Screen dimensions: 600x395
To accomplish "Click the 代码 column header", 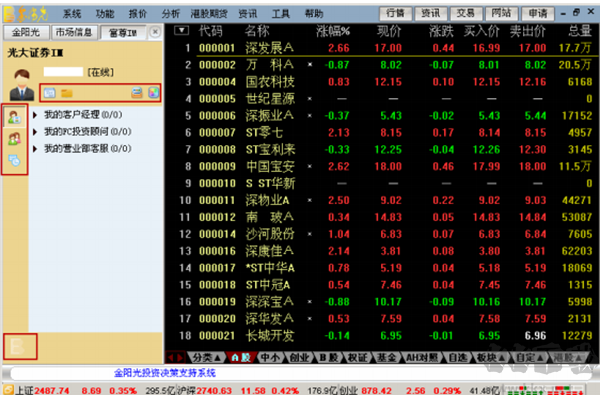I will (210, 31).
